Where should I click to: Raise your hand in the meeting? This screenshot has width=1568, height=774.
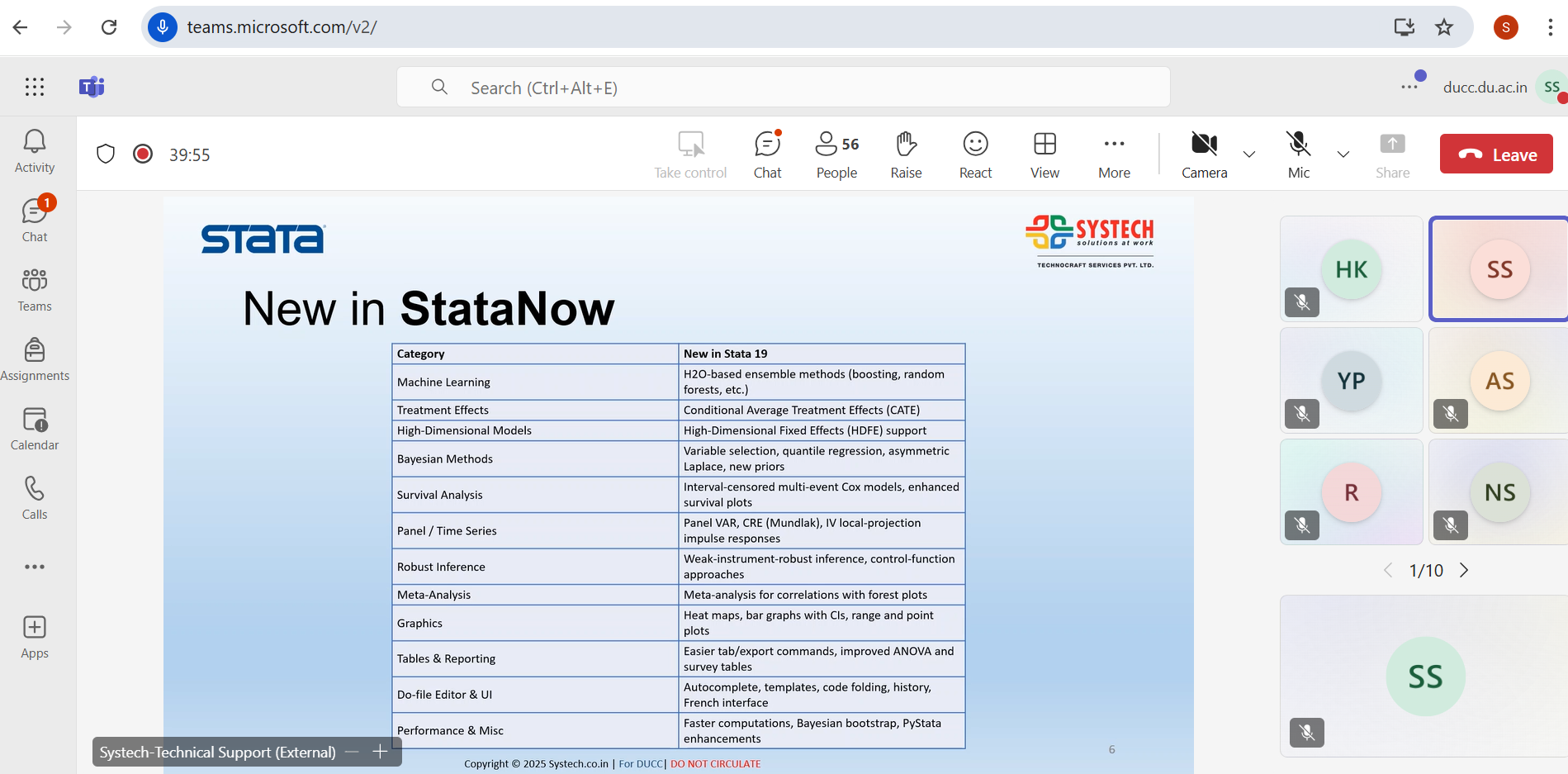(x=906, y=154)
